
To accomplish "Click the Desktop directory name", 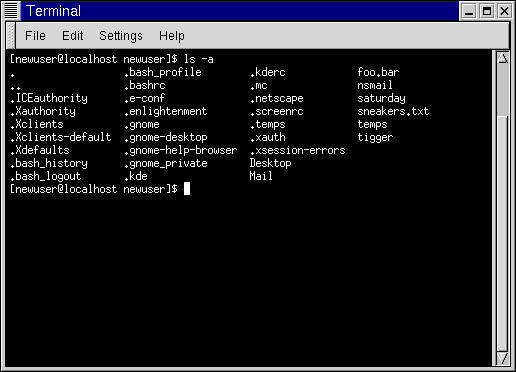I will click(270, 163).
